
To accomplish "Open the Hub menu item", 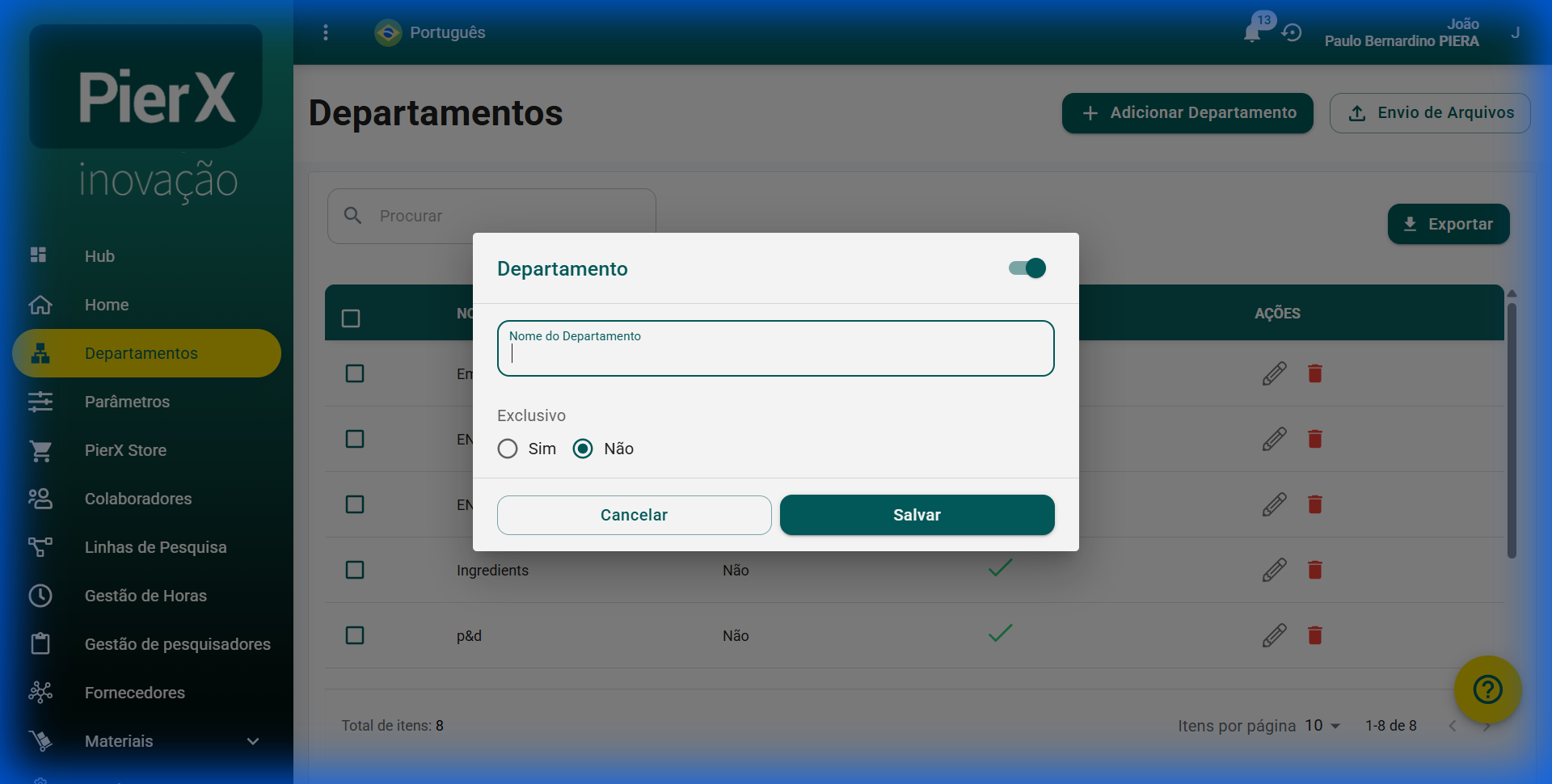I will pos(99,256).
